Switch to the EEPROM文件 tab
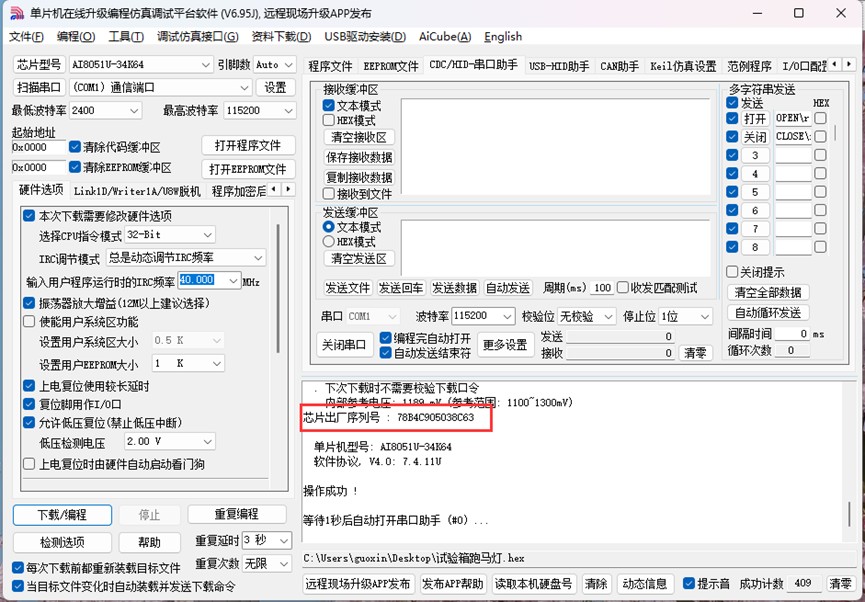This screenshot has height=602, width=865. coord(391,66)
